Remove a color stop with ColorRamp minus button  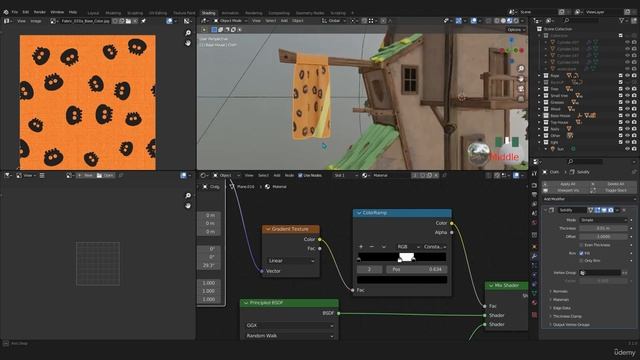(371, 247)
